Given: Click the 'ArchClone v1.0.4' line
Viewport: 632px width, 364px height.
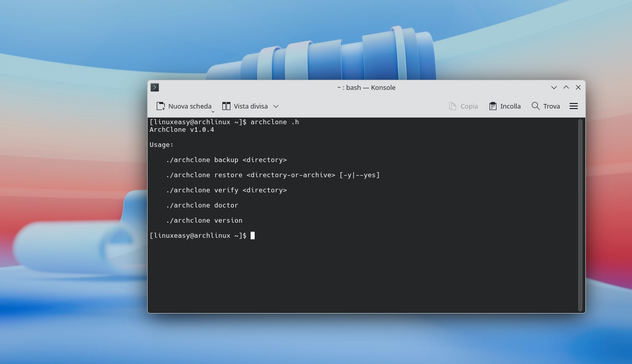Looking at the screenshot, I should [x=182, y=129].
